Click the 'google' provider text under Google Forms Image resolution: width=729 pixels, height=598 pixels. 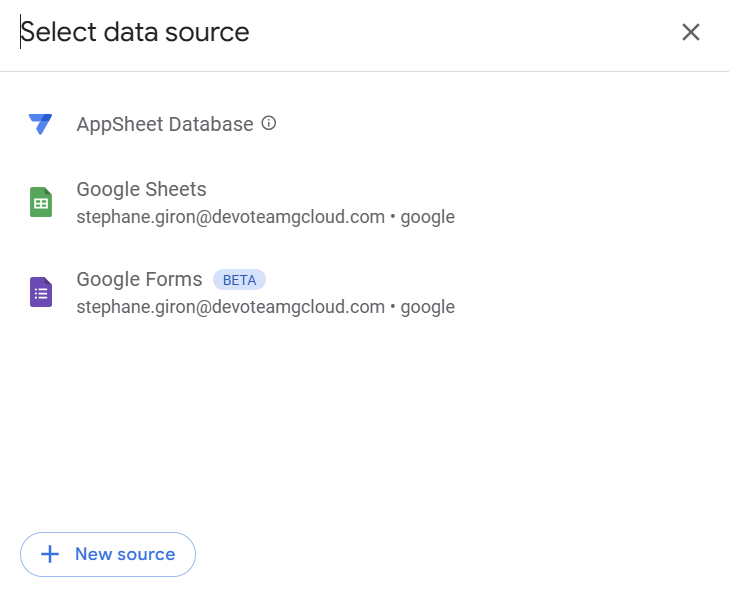coord(428,308)
